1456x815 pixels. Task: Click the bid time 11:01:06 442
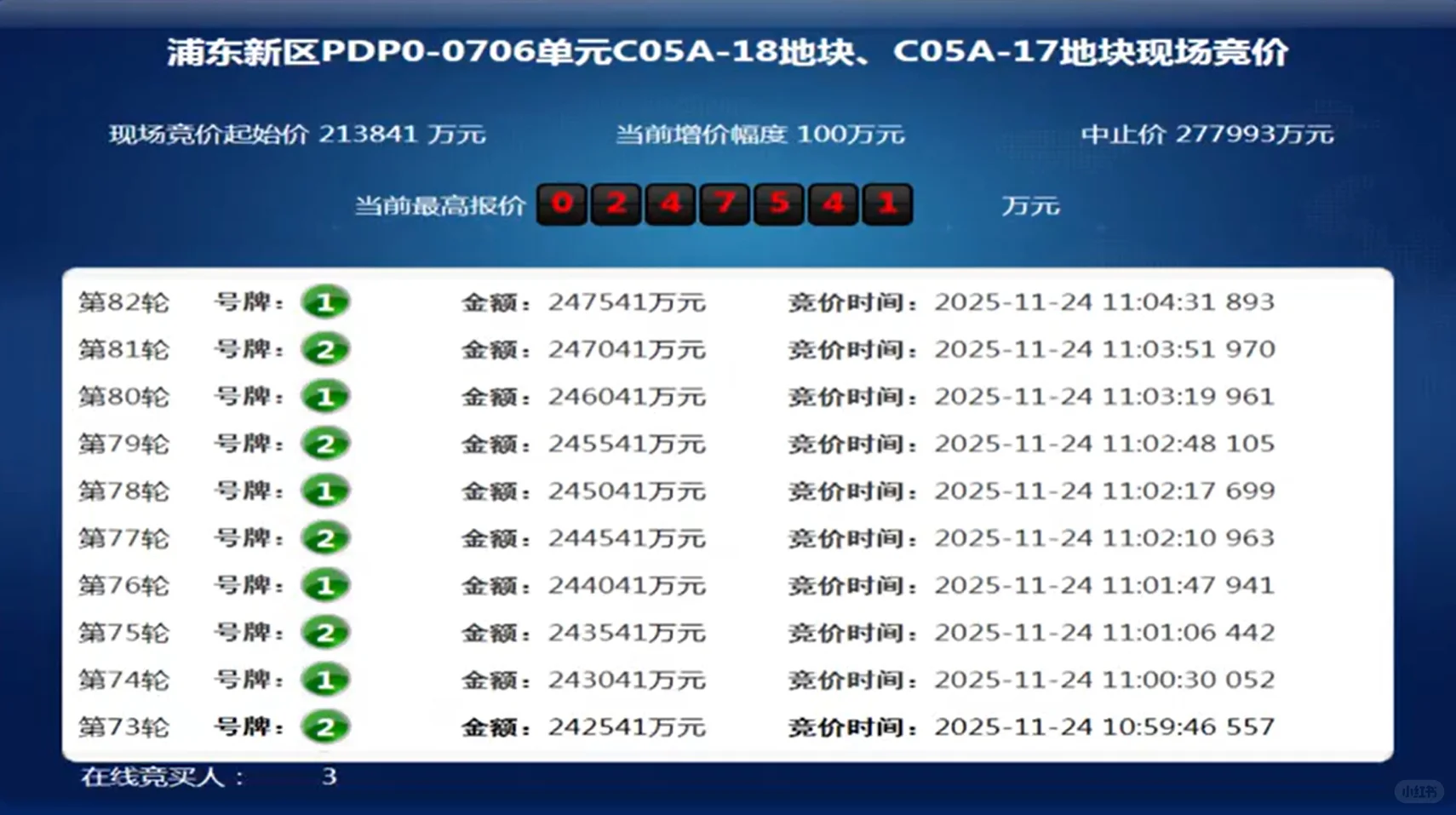click(1189, 633)
